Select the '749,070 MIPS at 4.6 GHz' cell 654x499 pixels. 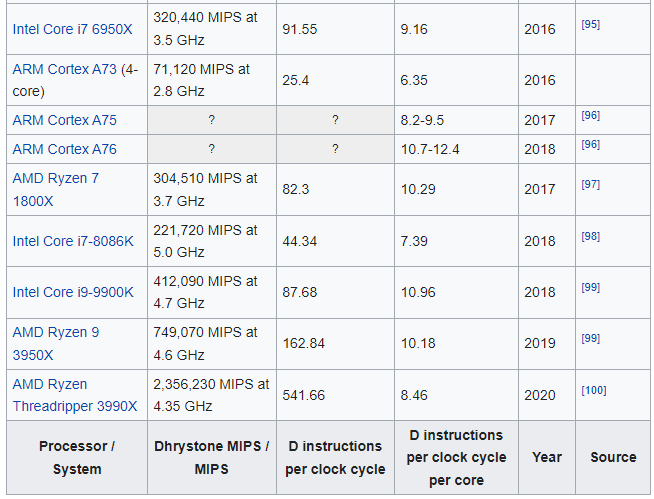tap(212, 344)
